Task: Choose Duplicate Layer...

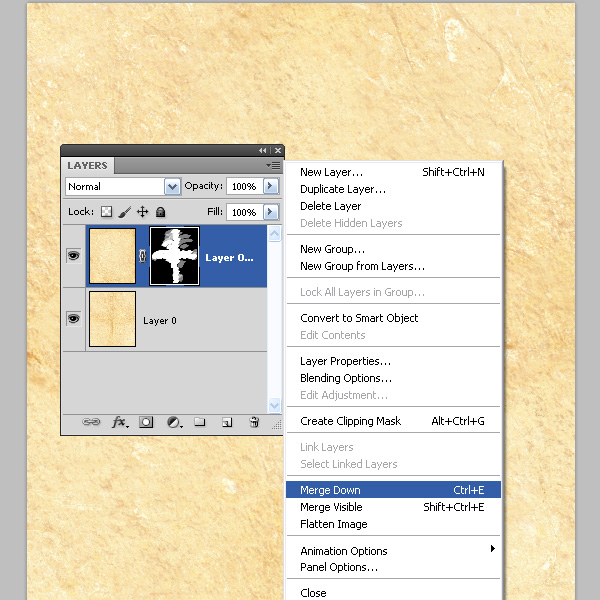Action: point(393,189)
